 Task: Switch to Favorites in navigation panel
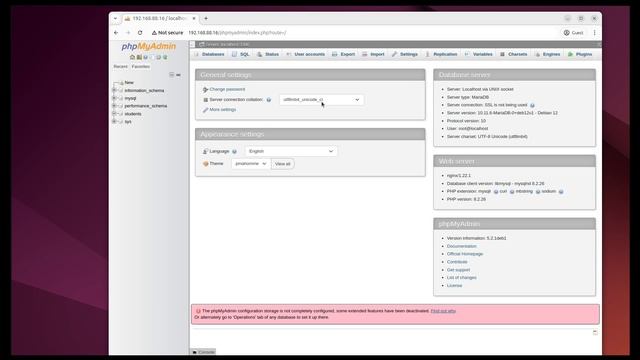pyautogui.click(x=141, y=67)
